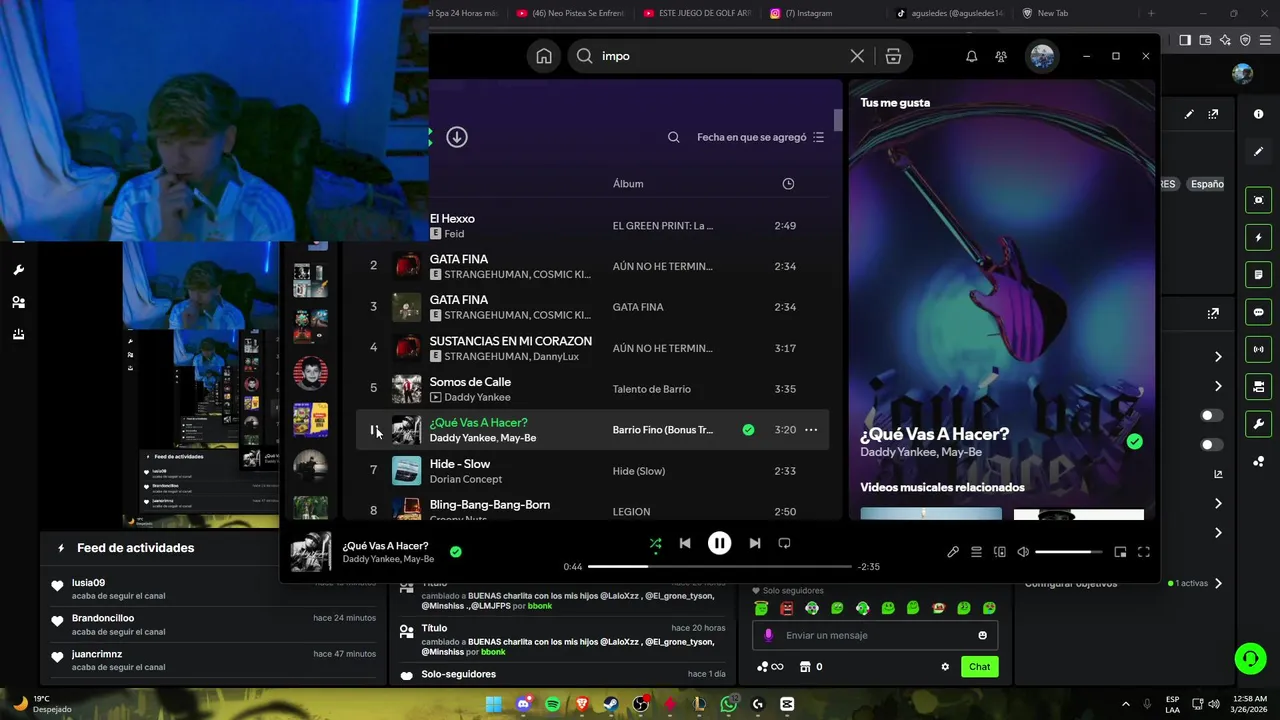Switch Spotify to full screen view
This screenshot has height=720, width=1280.
[x=1143, y=552]
